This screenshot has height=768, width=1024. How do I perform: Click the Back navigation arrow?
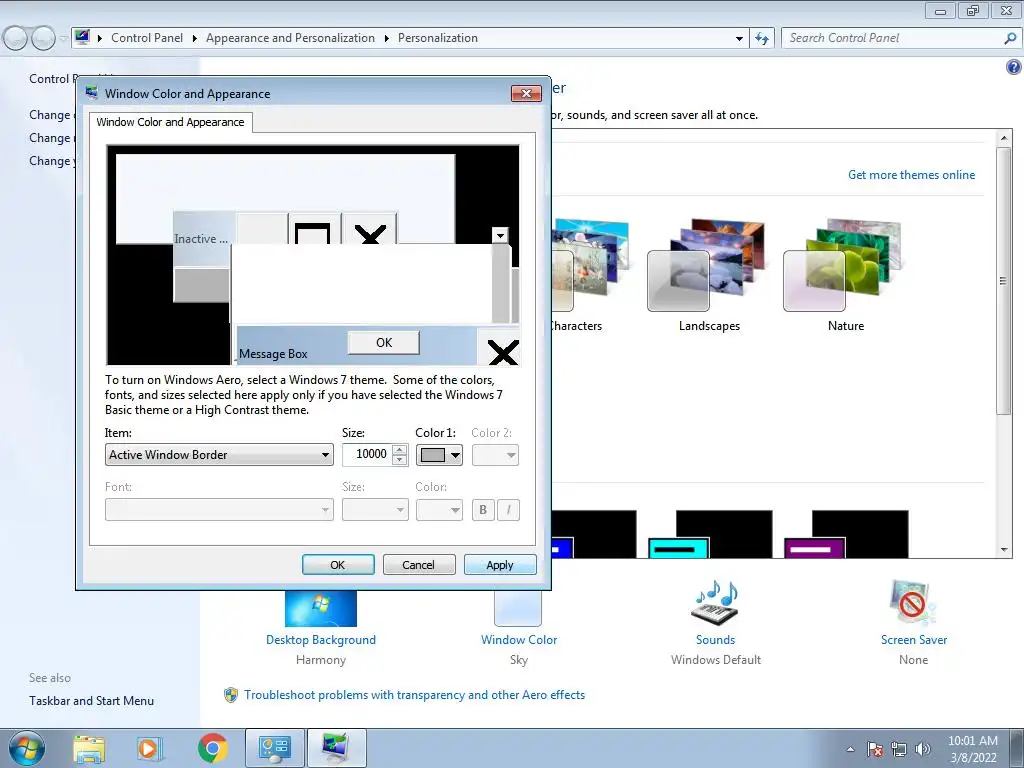point(16,38)
